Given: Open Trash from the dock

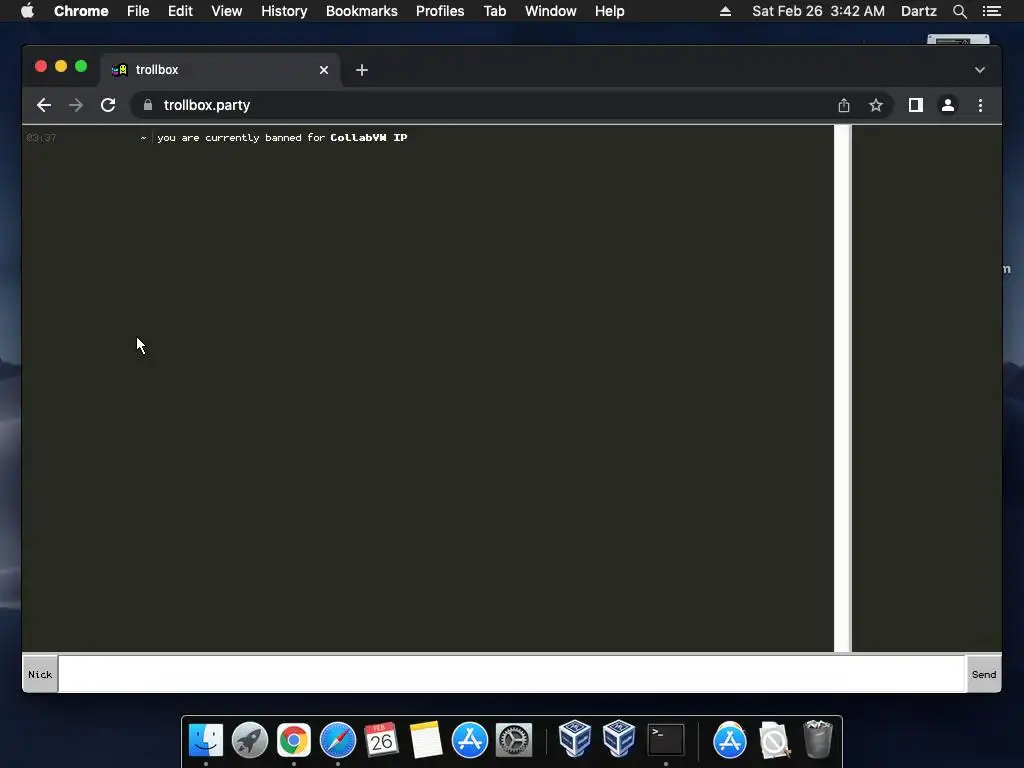Looking at the screenshot, I should coord(818,739).
